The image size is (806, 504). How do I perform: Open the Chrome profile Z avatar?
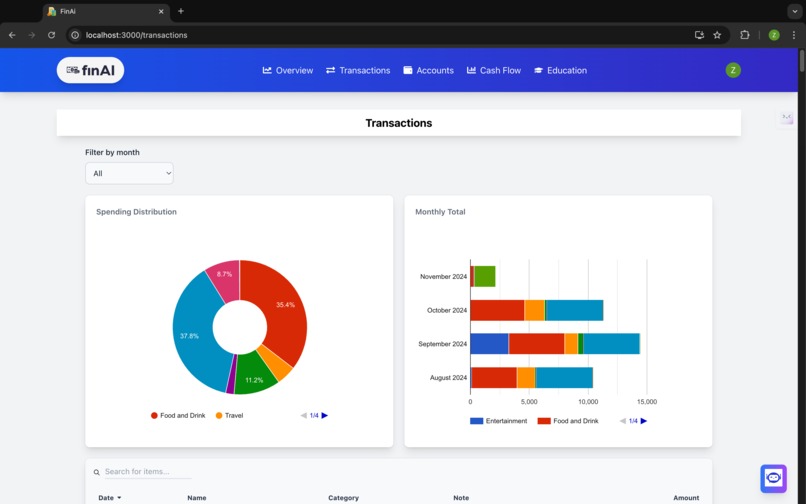point(774,35)
